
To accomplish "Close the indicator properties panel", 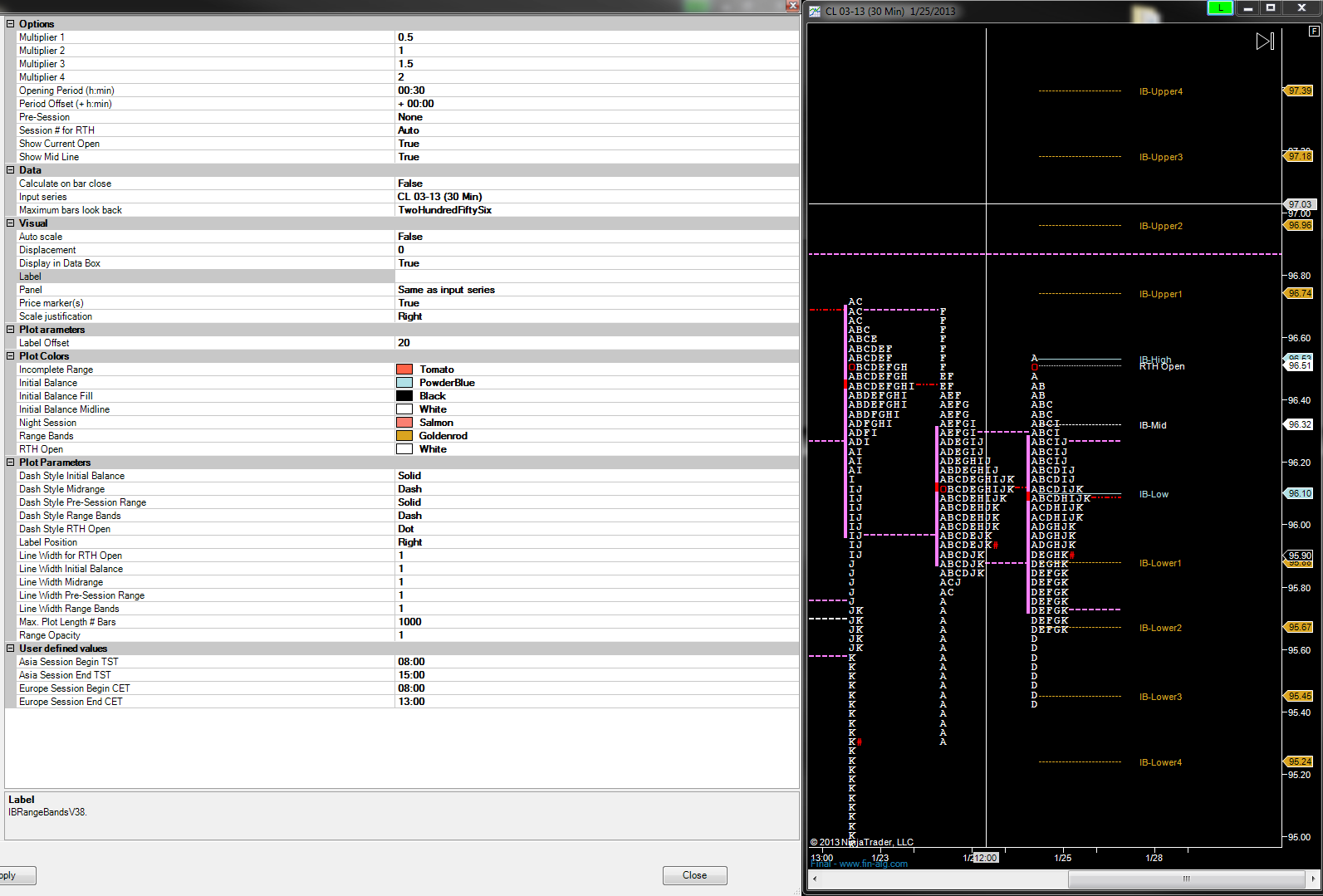I will pos(792,5).
